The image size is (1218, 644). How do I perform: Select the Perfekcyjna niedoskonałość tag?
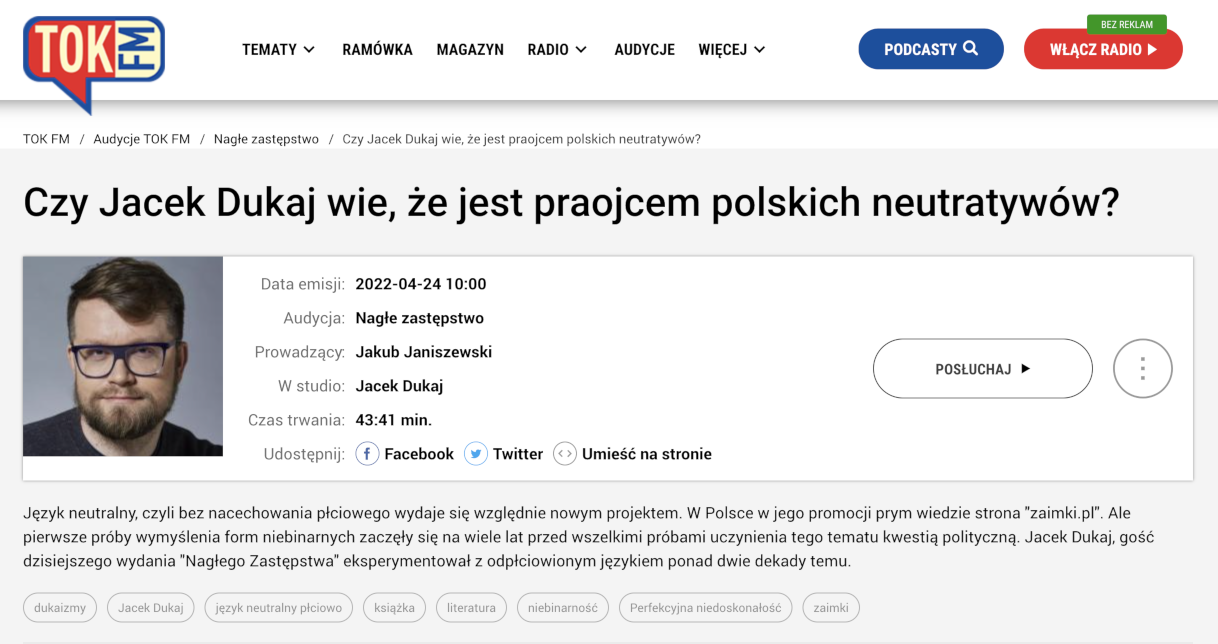tap(706, 607)
